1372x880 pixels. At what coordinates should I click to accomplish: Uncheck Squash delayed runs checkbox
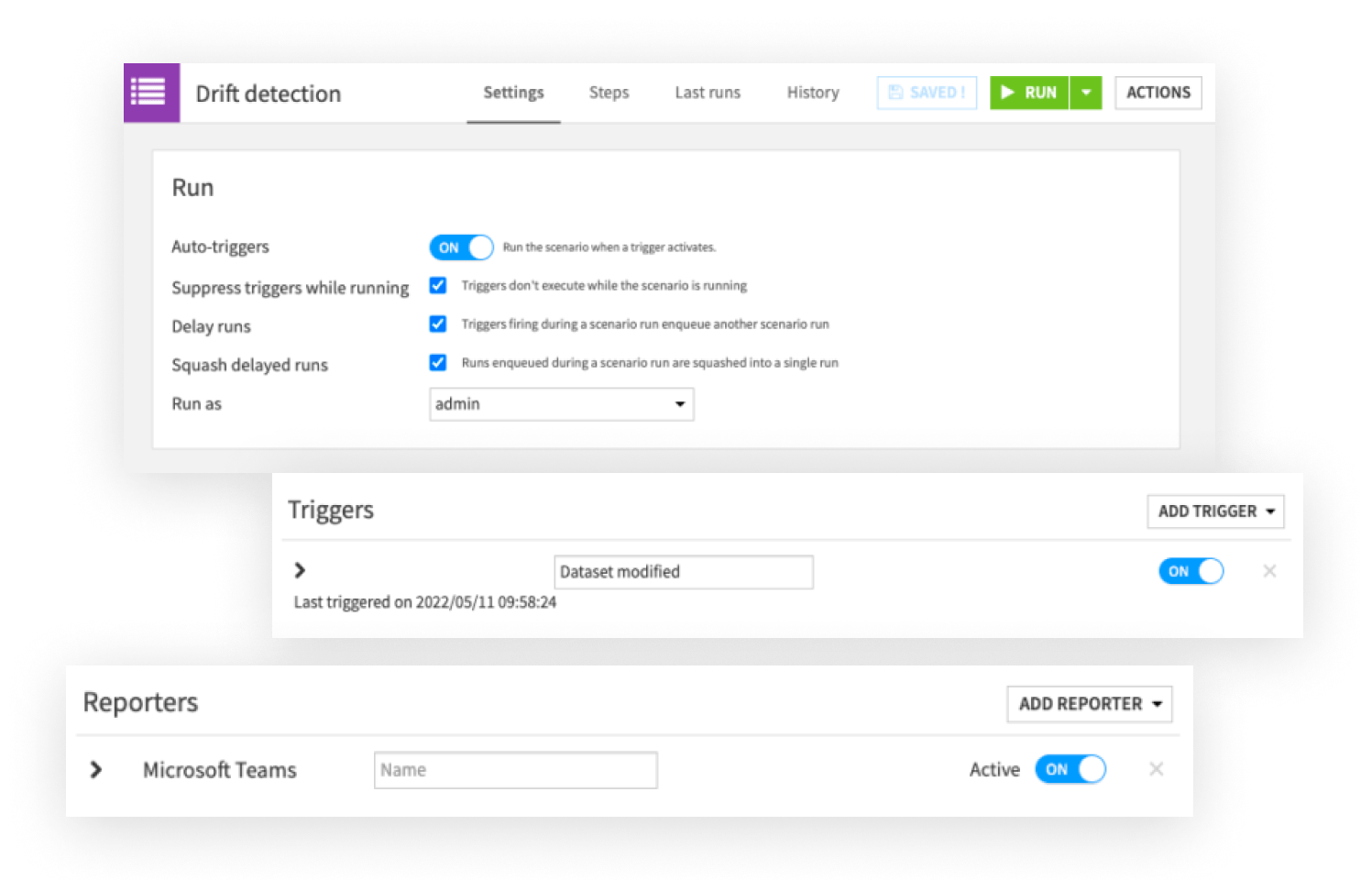click(x=438, y=363)
